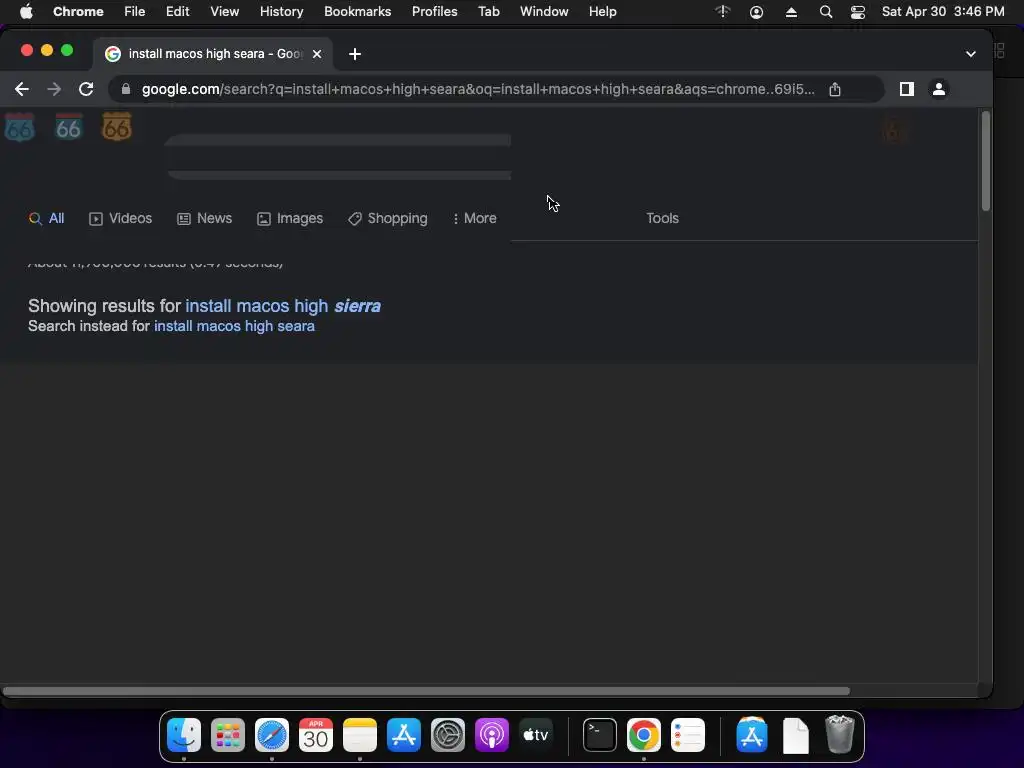Screen dimensions: 1024x768
Task: Open the Edit menu
Action: tap(177, 12)
